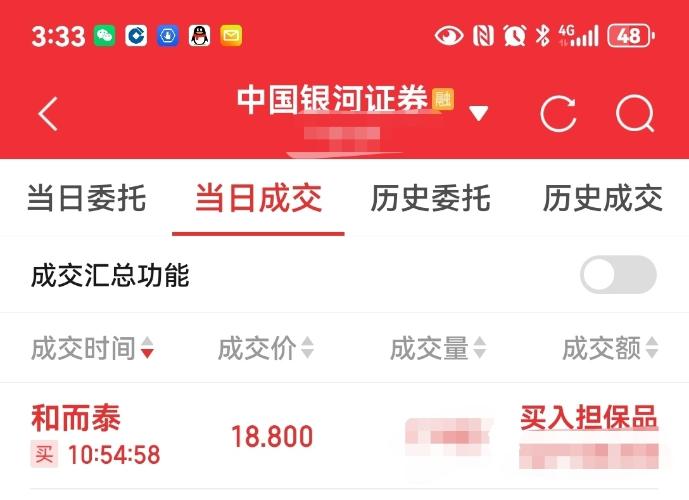Tap the eye comfort status icon

click(x=449, y=36)
